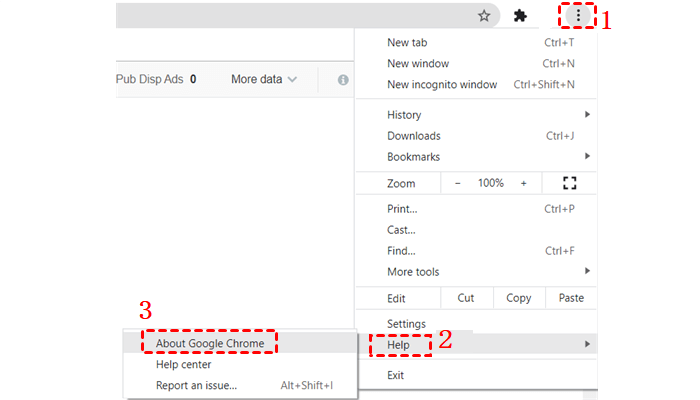Choose New window menu entry
700x400 pixels.
(476, 64)
